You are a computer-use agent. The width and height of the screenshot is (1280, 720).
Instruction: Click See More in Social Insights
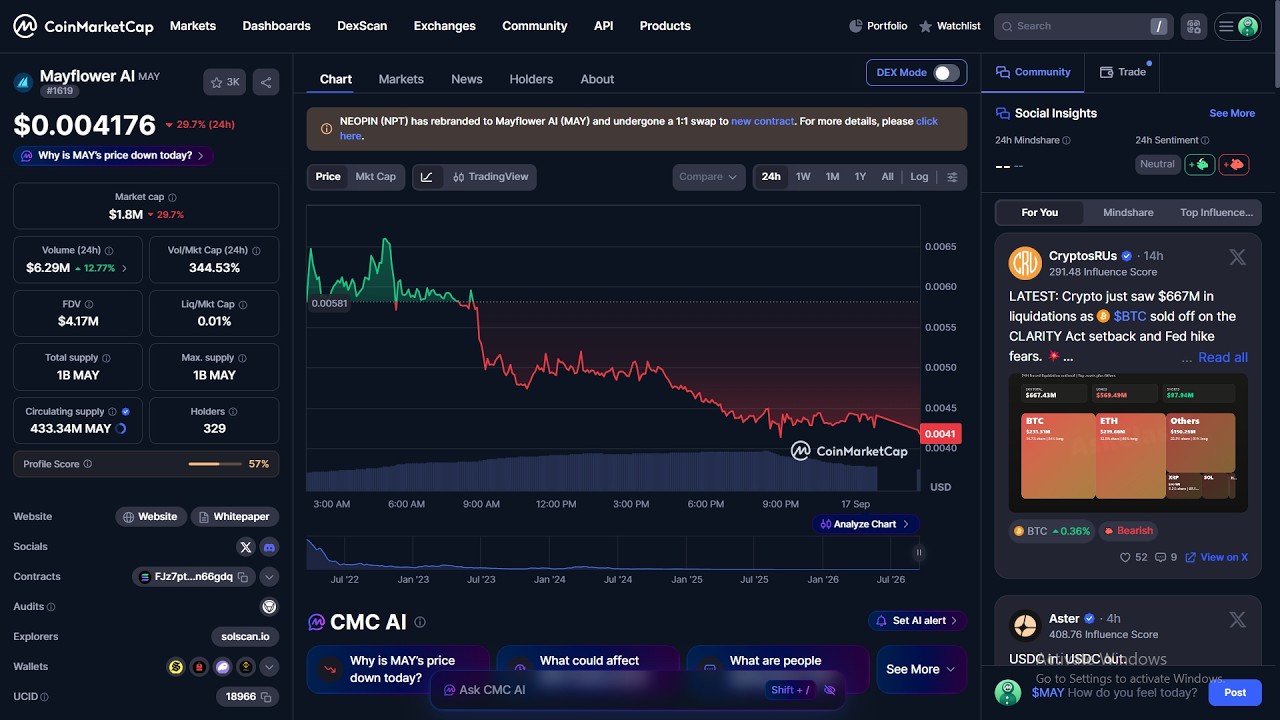[x=1232, y=113]
